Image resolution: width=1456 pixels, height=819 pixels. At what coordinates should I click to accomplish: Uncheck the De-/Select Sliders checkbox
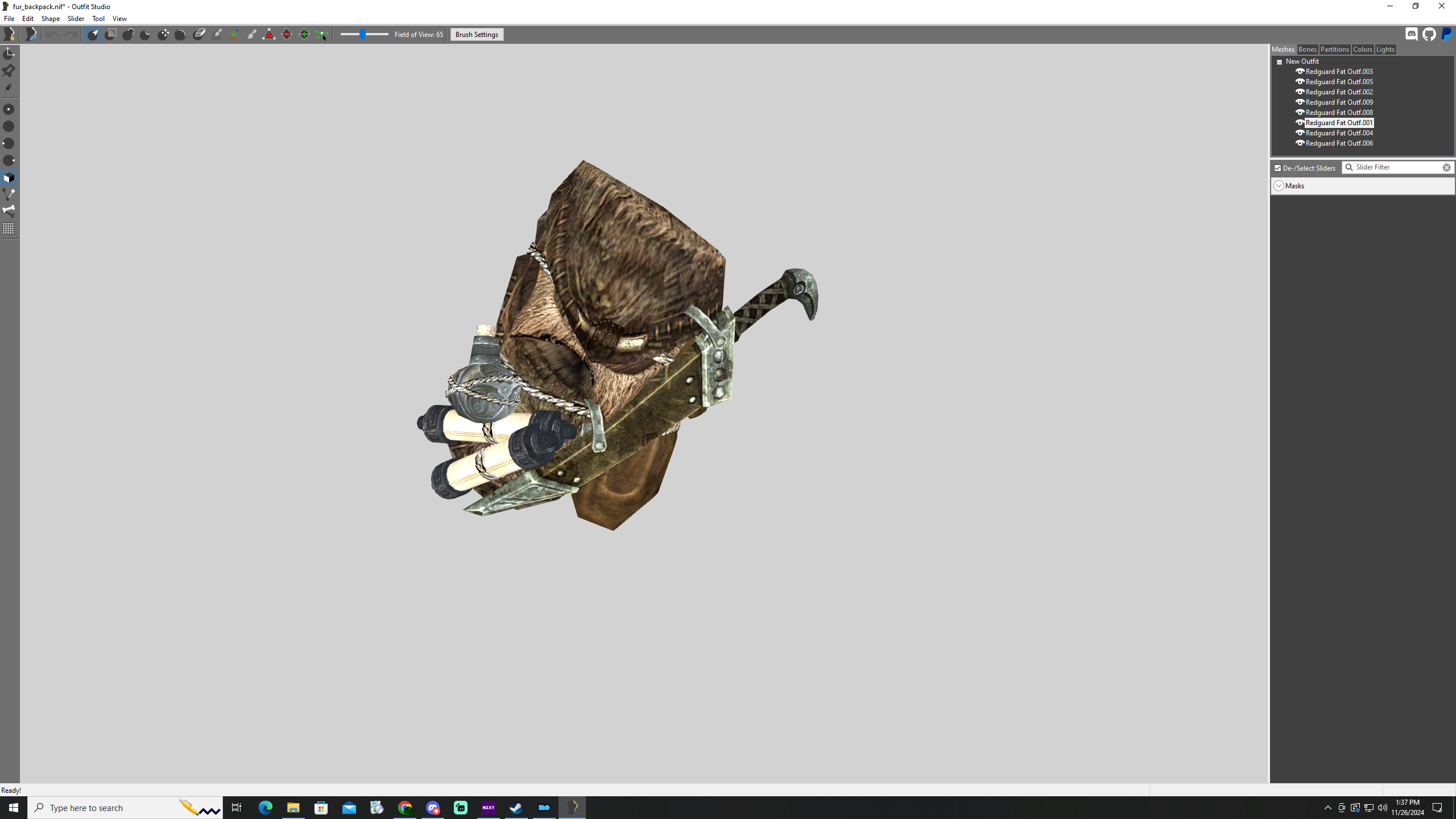1277,168
